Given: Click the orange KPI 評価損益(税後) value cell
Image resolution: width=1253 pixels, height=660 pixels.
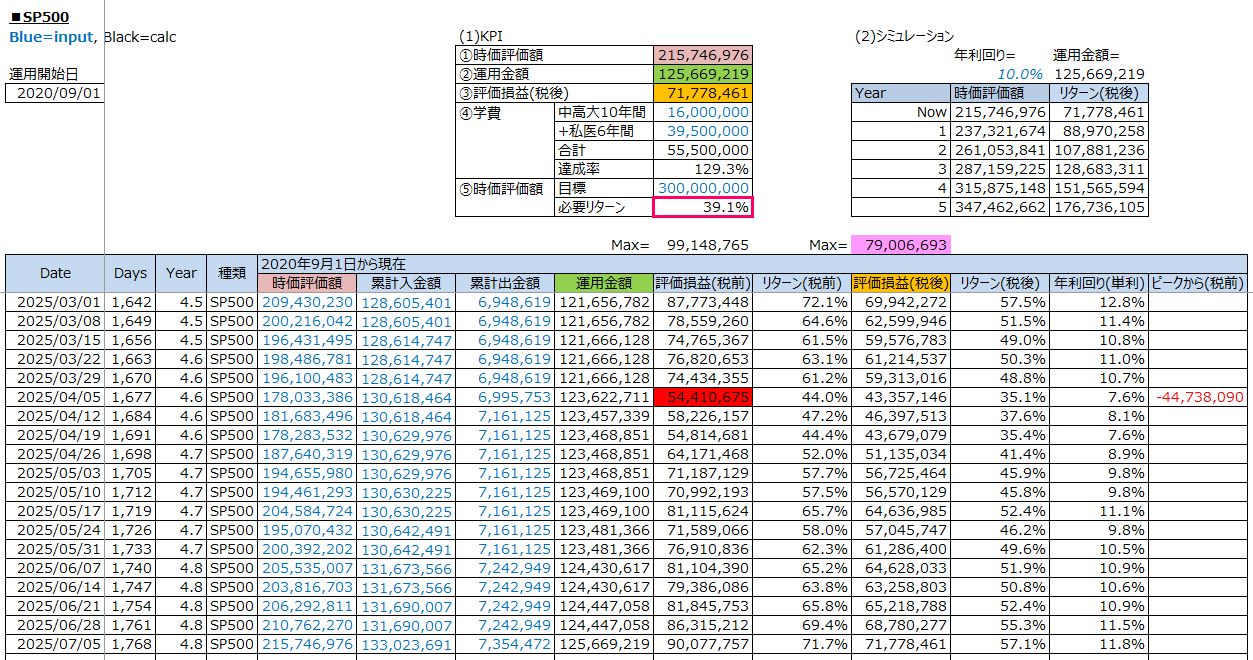Looking at the screenshot, I should (702, 93).
